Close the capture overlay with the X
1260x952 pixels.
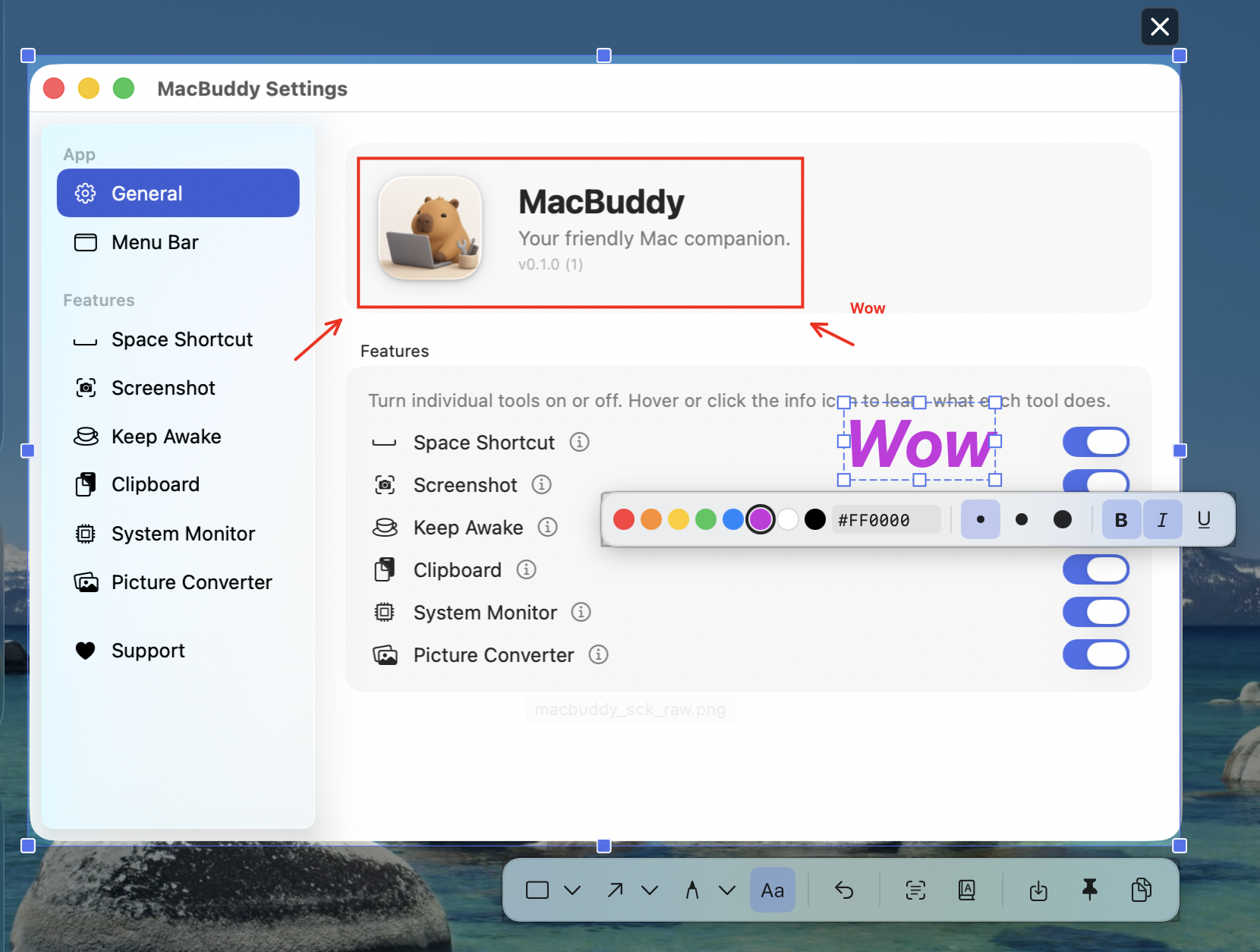1160,27
